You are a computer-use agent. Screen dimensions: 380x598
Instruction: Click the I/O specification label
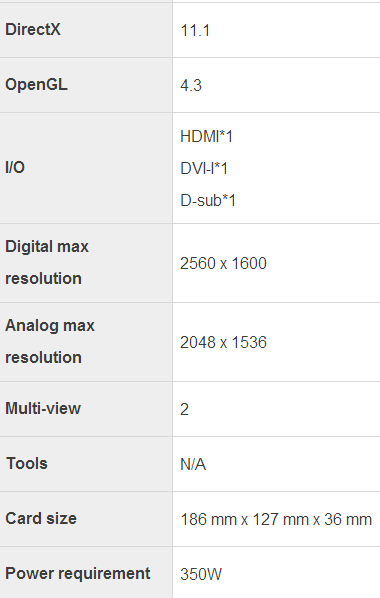click(x=15, y=167)
